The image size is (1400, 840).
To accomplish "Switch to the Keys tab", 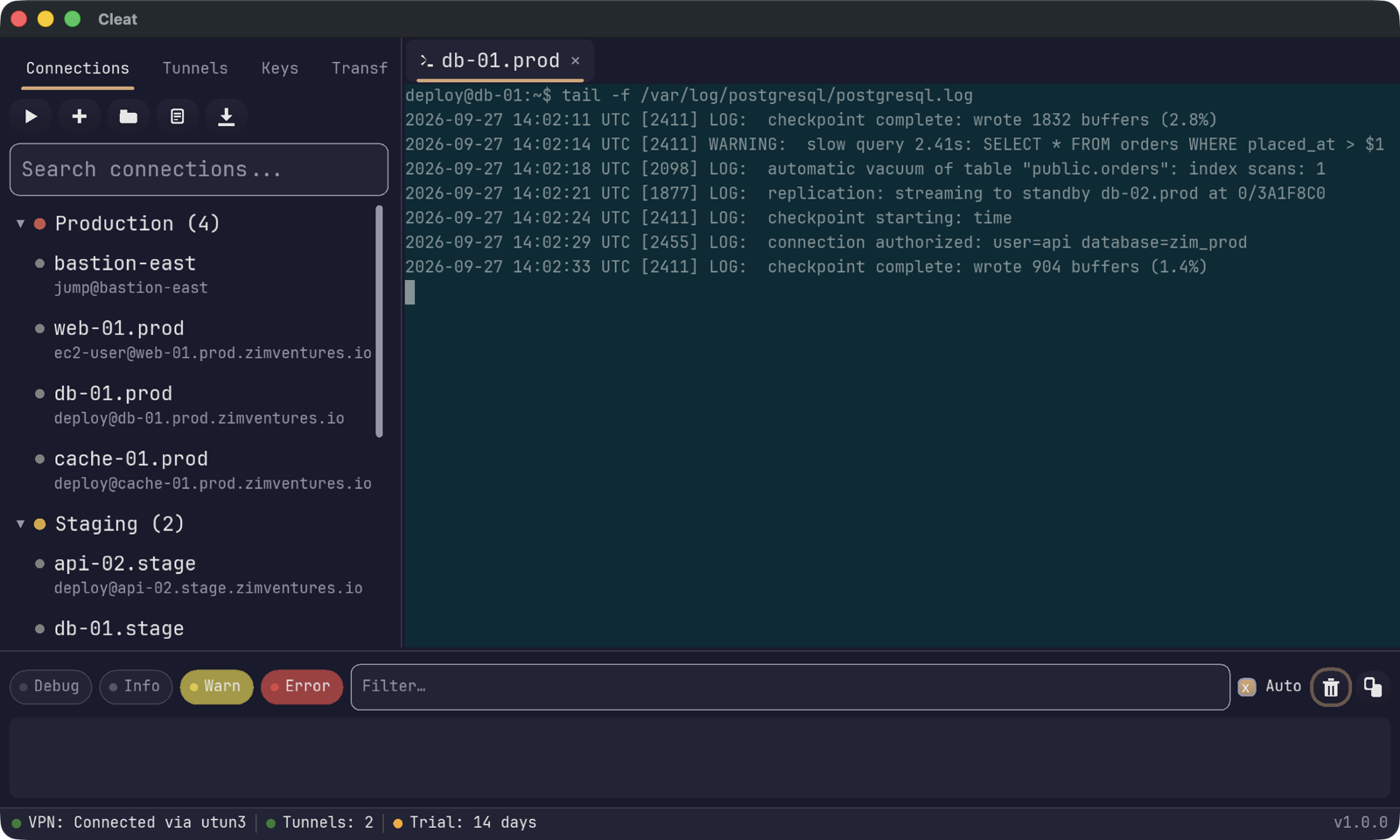I will coord(280,68).
